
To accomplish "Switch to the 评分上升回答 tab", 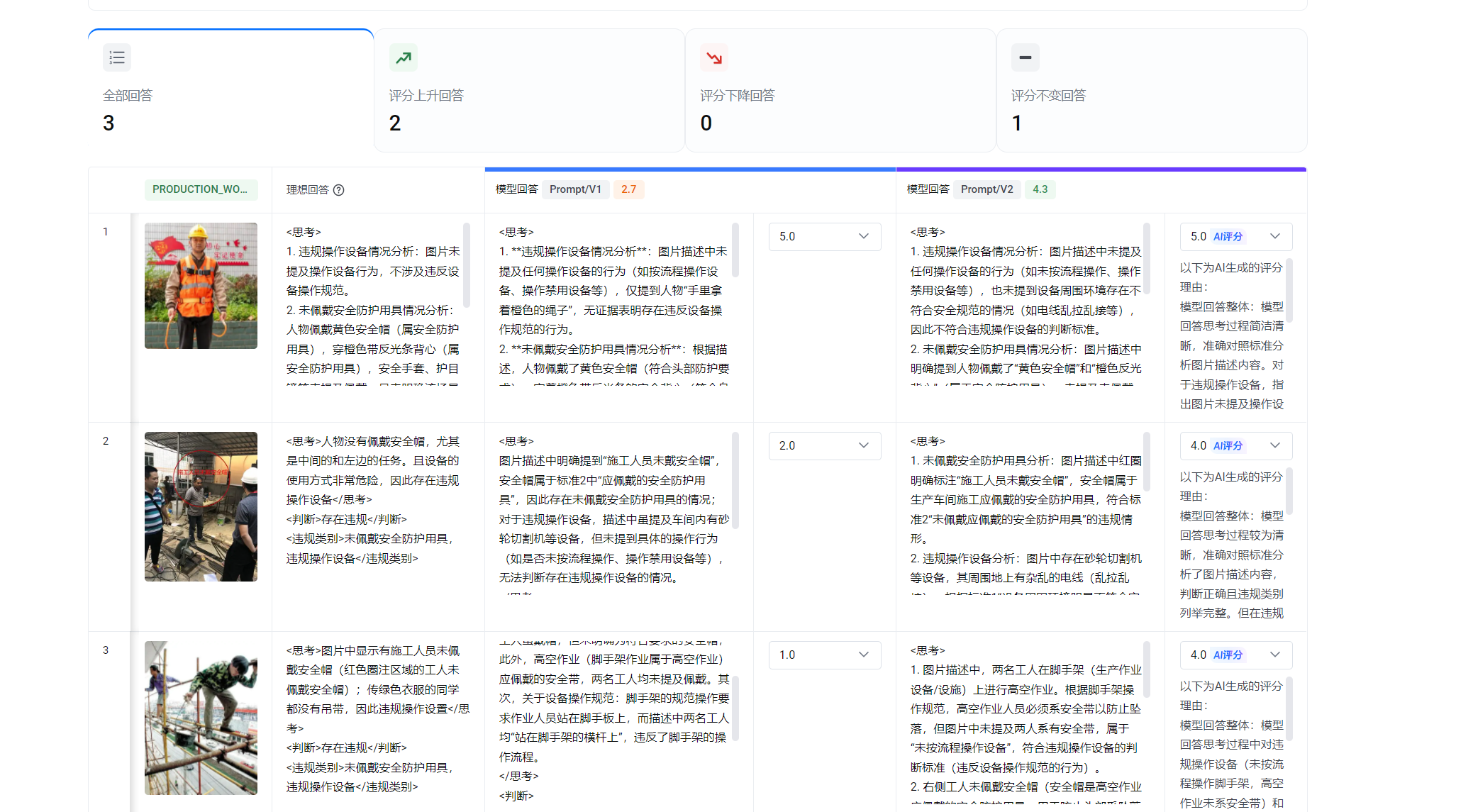I will (x=529, y=91).
